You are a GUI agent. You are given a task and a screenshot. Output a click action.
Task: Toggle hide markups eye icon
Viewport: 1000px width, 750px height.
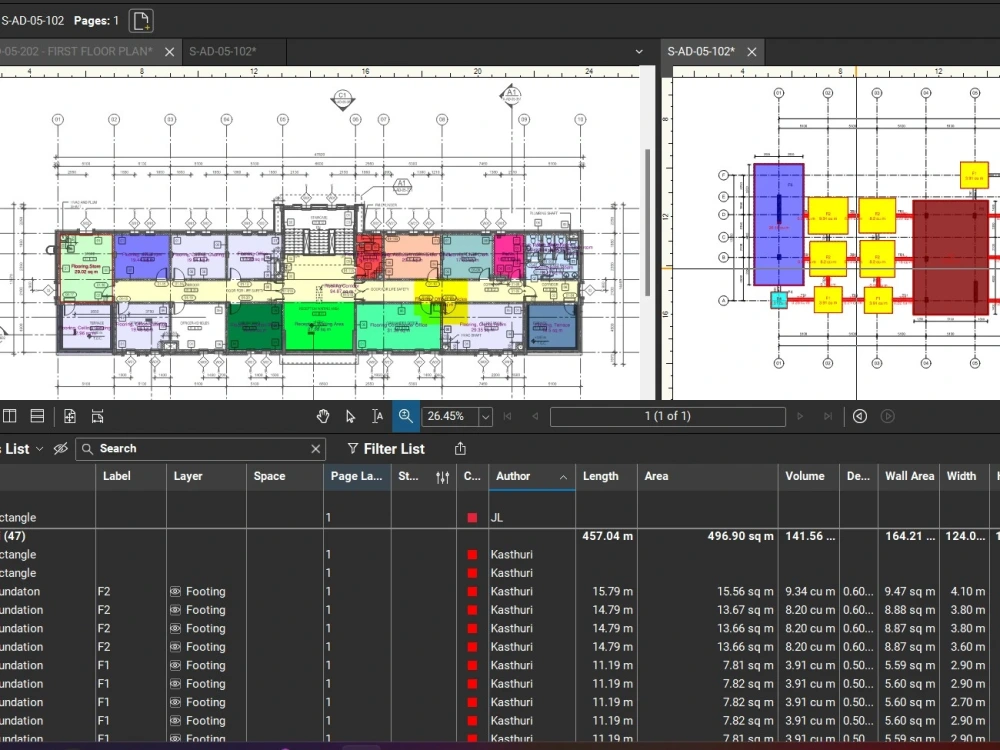coord(61,449)
